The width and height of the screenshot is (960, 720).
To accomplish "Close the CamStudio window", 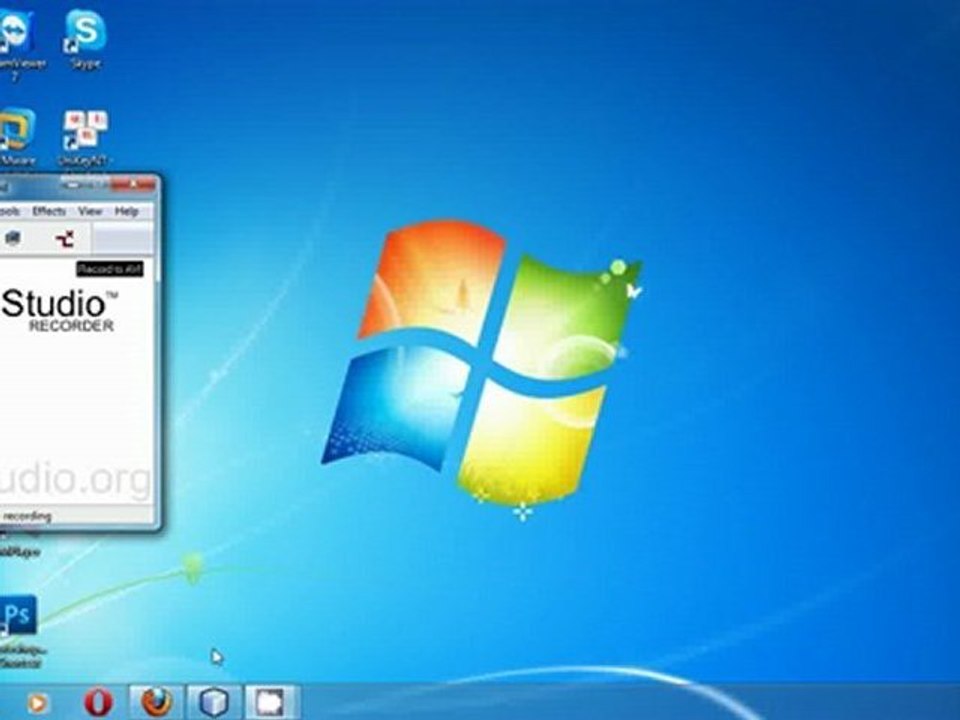I will click(134, 184).
